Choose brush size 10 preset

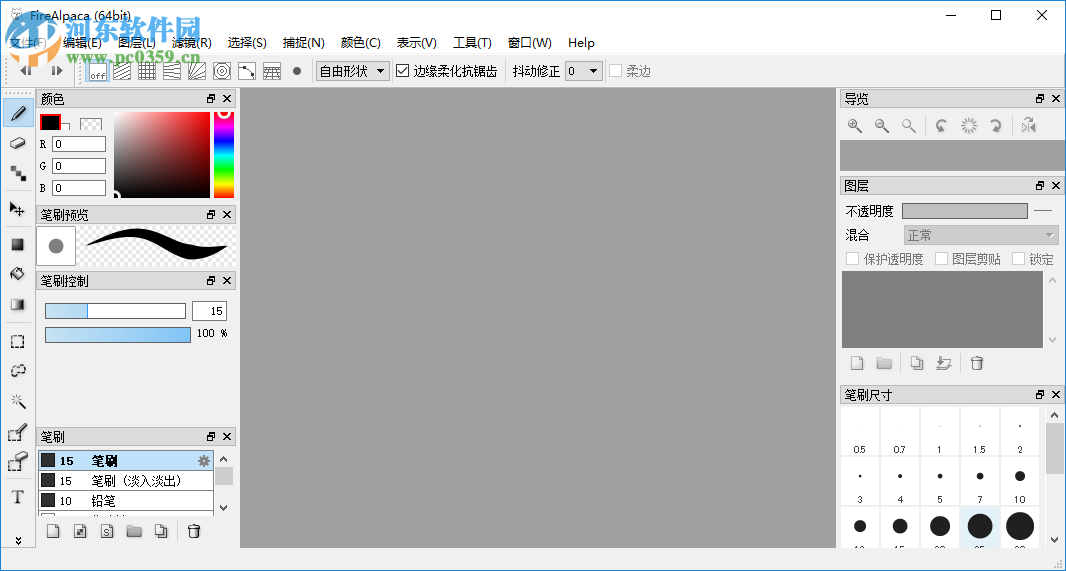(1020, 481)
